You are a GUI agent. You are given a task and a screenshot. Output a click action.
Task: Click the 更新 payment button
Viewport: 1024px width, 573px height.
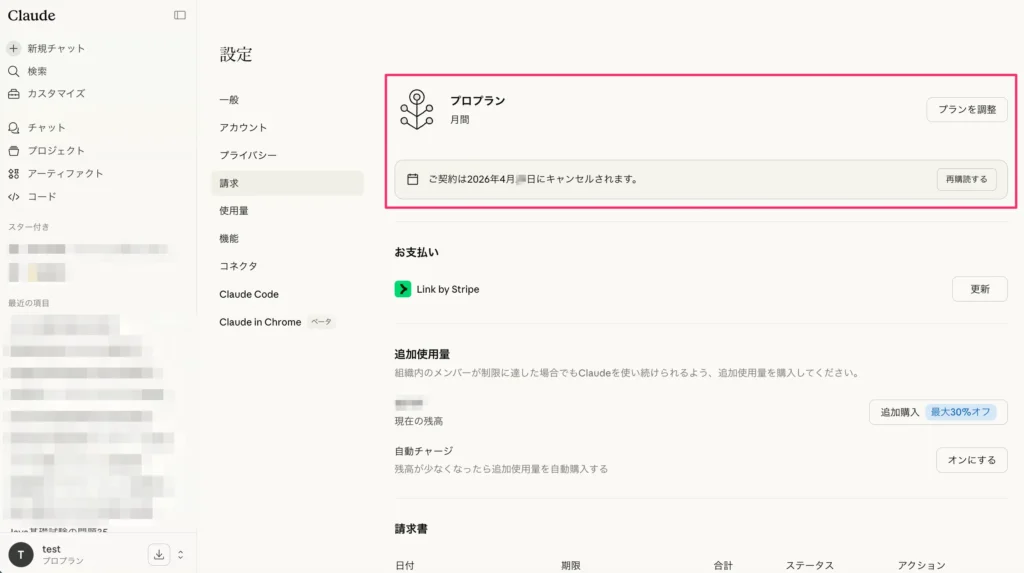click(980, 289)
